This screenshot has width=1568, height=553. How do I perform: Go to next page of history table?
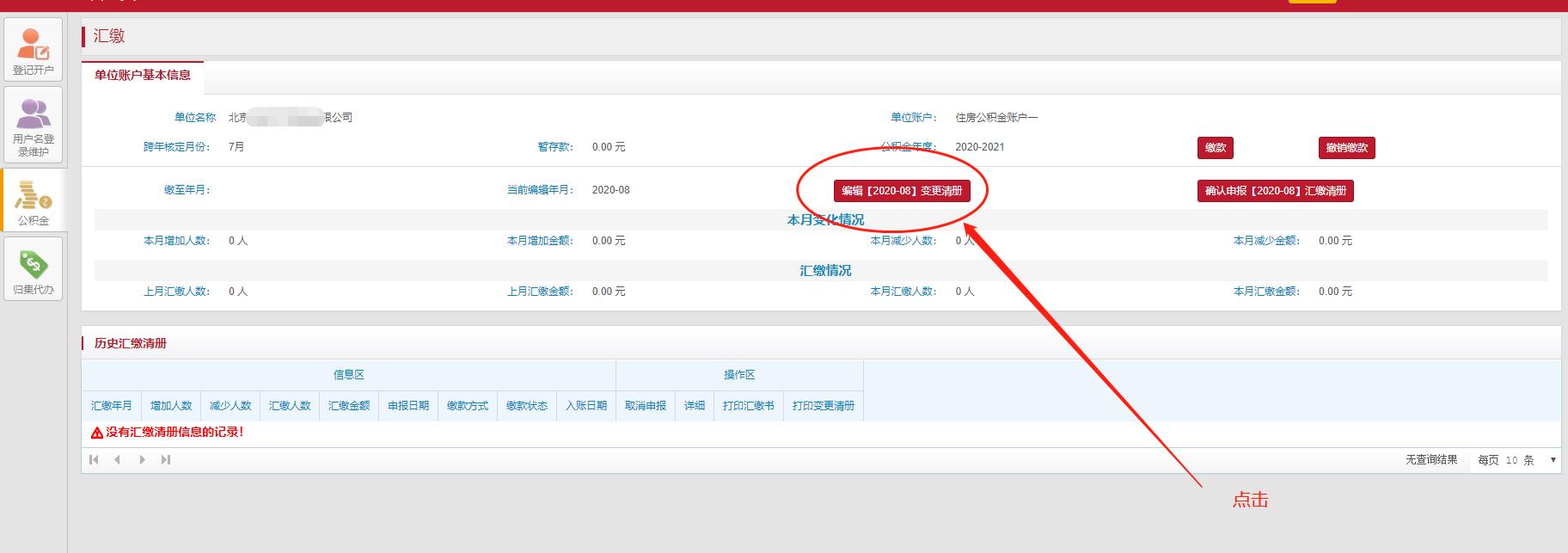[142, 459]
